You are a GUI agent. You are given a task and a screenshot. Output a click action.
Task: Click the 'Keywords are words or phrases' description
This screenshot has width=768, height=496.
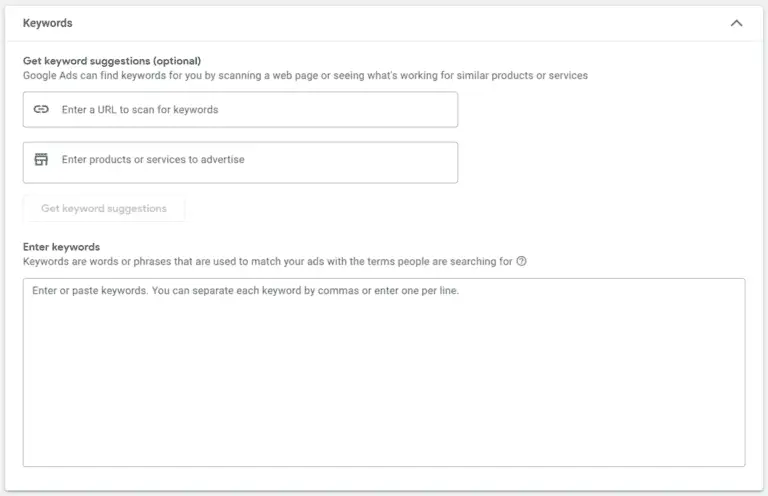click(267, 261)
